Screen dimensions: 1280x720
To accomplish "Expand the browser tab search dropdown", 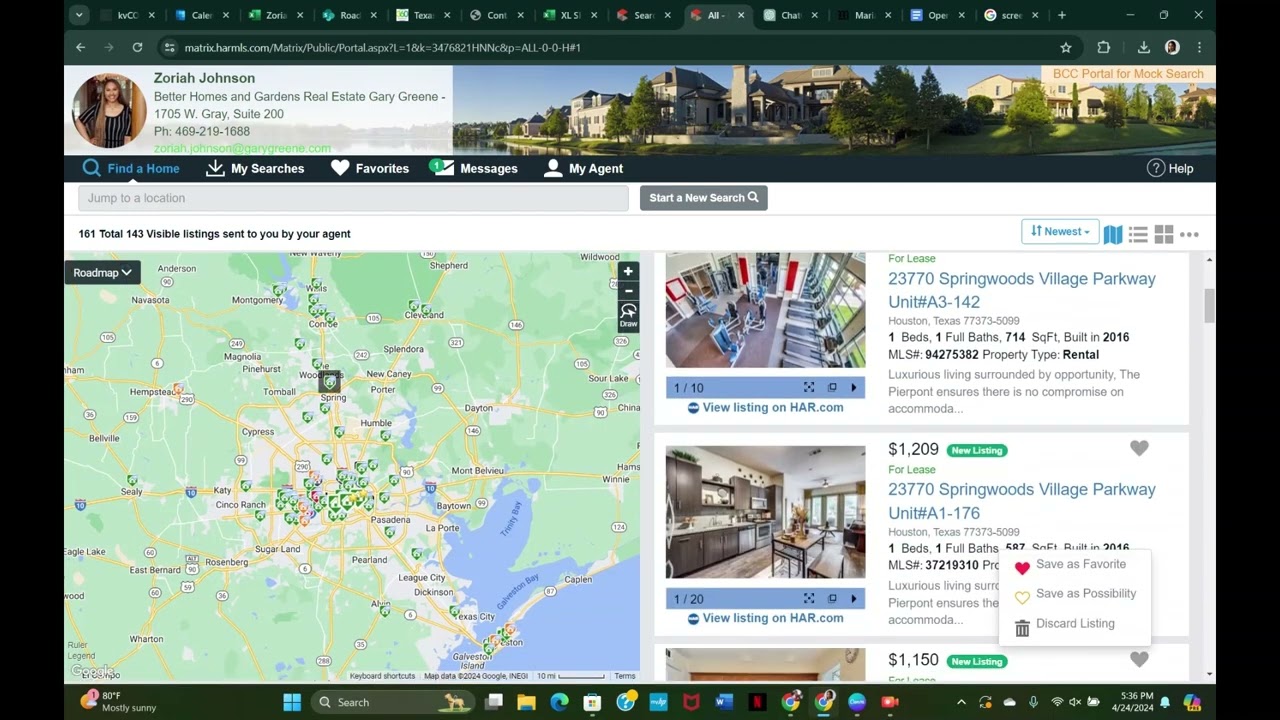I will pyautogui.click(x=79, y=15).
